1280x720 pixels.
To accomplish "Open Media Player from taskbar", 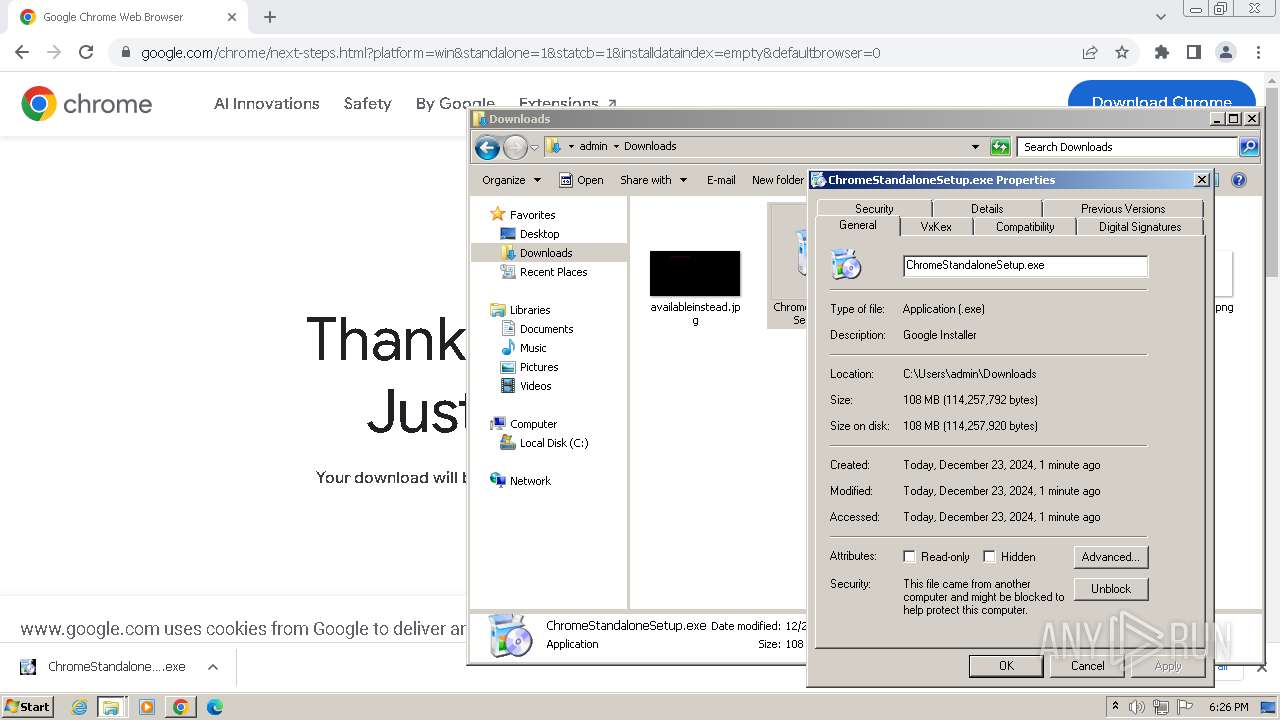I will [147, 707].
